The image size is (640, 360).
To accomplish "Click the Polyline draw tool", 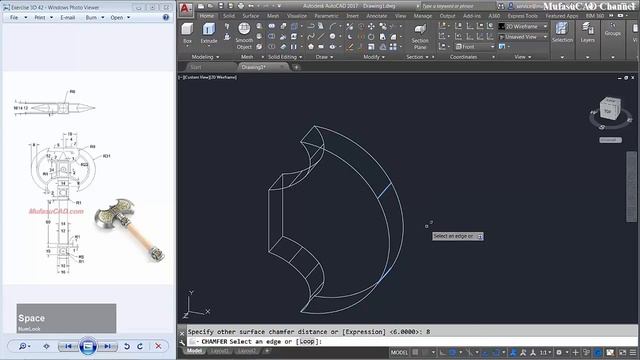I will [311, 26].
